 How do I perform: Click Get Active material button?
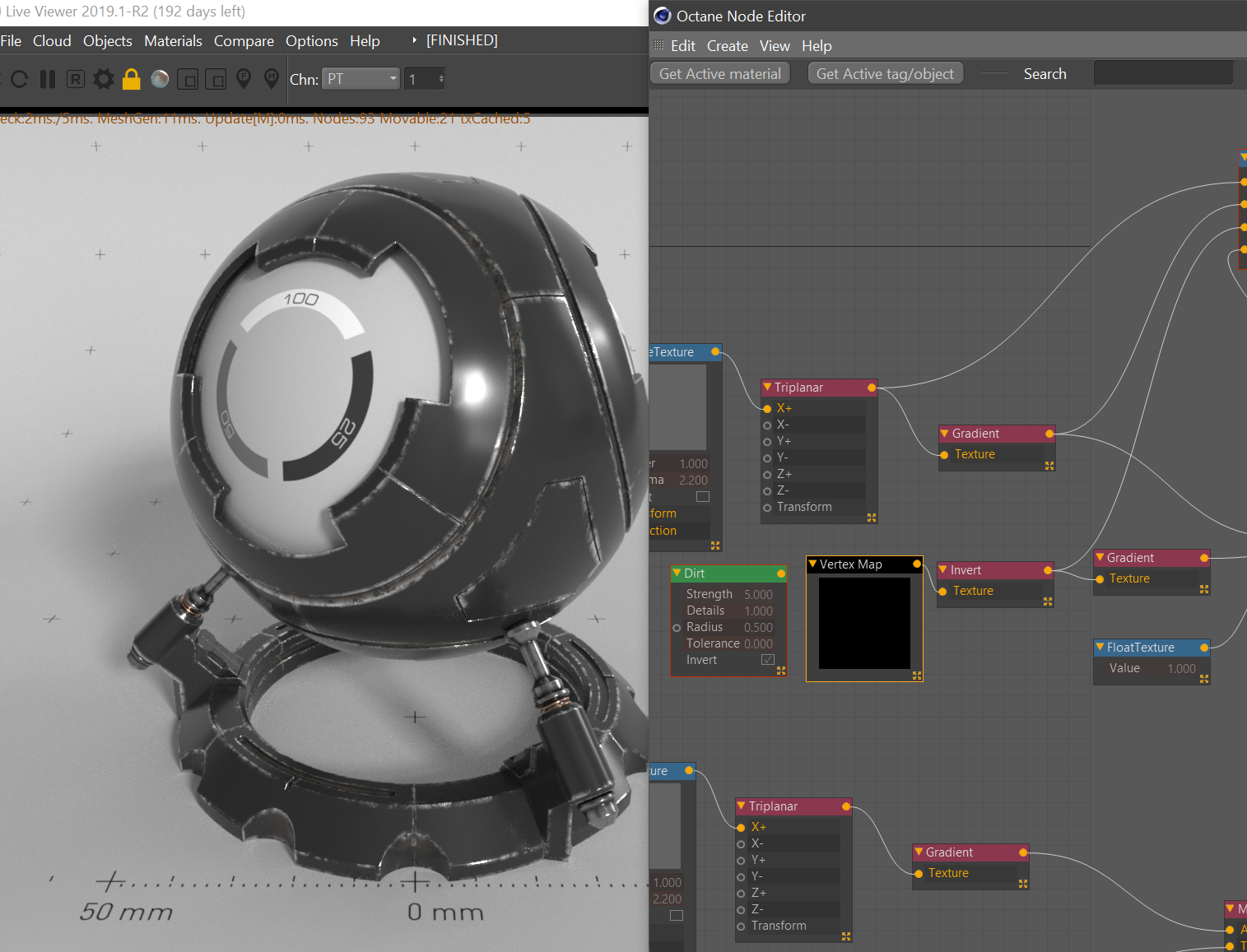(720, 74)
